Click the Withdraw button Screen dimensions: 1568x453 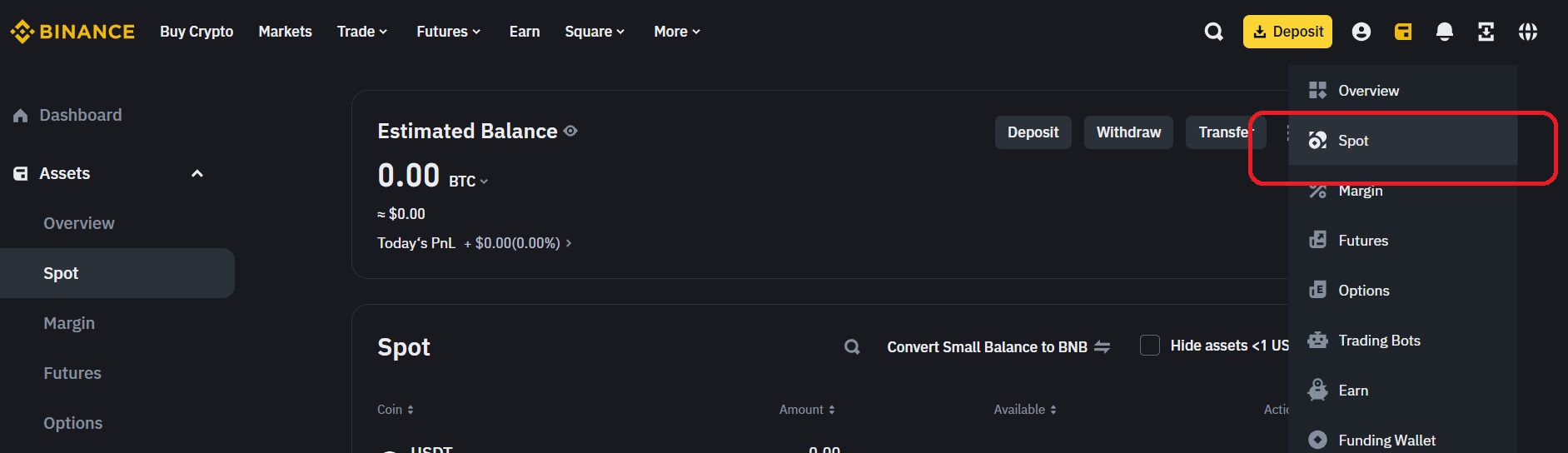click(x=1128, y=132)
